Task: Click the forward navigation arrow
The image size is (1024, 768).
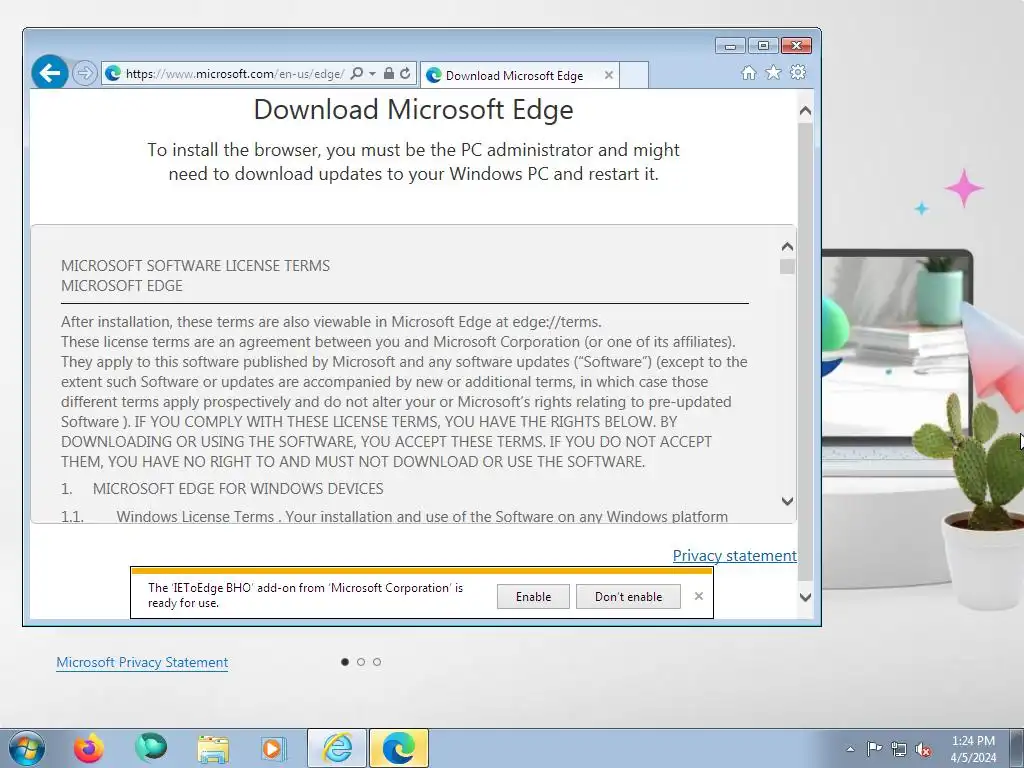Action: [x=85, y=73]
